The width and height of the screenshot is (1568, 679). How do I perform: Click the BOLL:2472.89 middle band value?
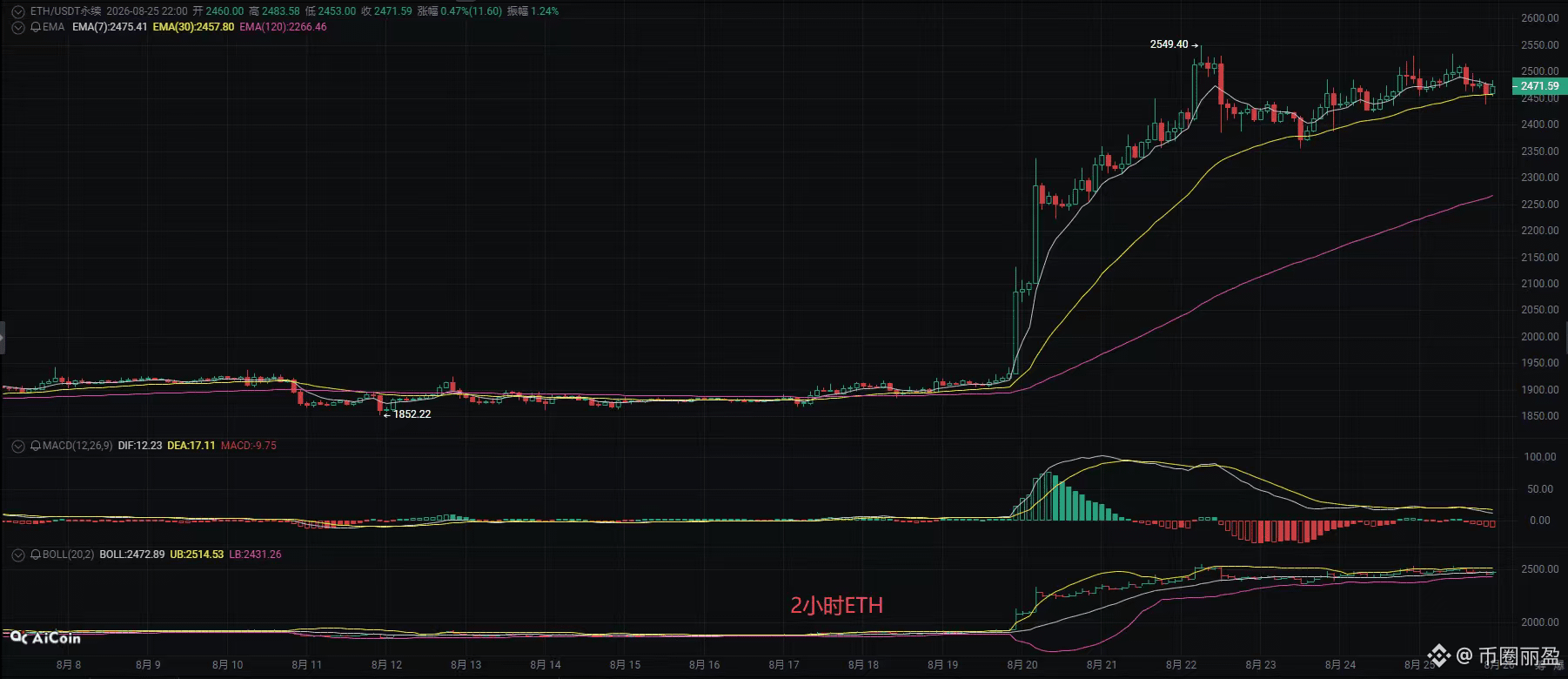point(132,555)
